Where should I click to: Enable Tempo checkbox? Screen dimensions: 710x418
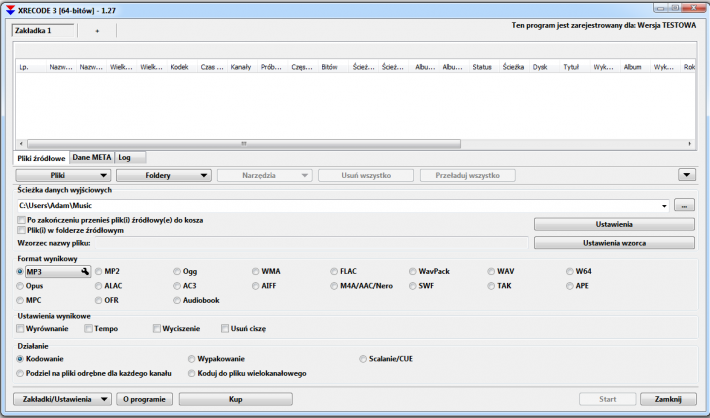tap(88, 328)
